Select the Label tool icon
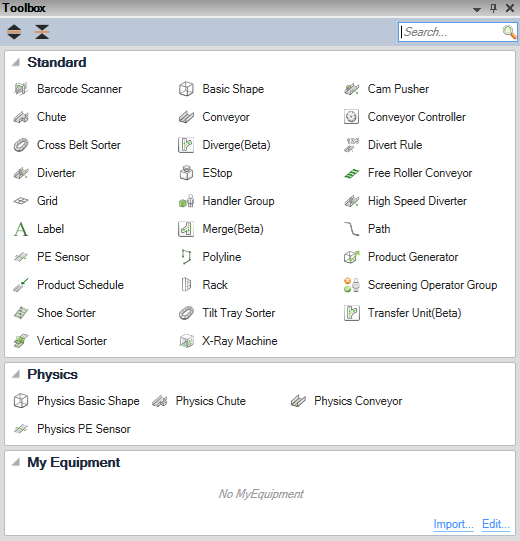Screen dimensions: 520x541 tap(21, 229)
